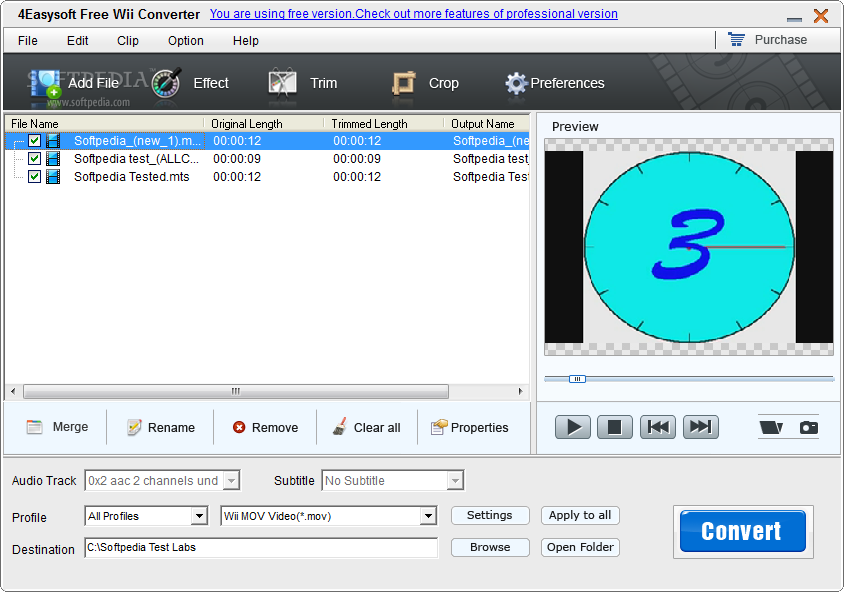Viewport: 844px width, 592px height.
Task: Click original length 00:00:09 cell
Action: pyautogui.click(x=237, y=159)
